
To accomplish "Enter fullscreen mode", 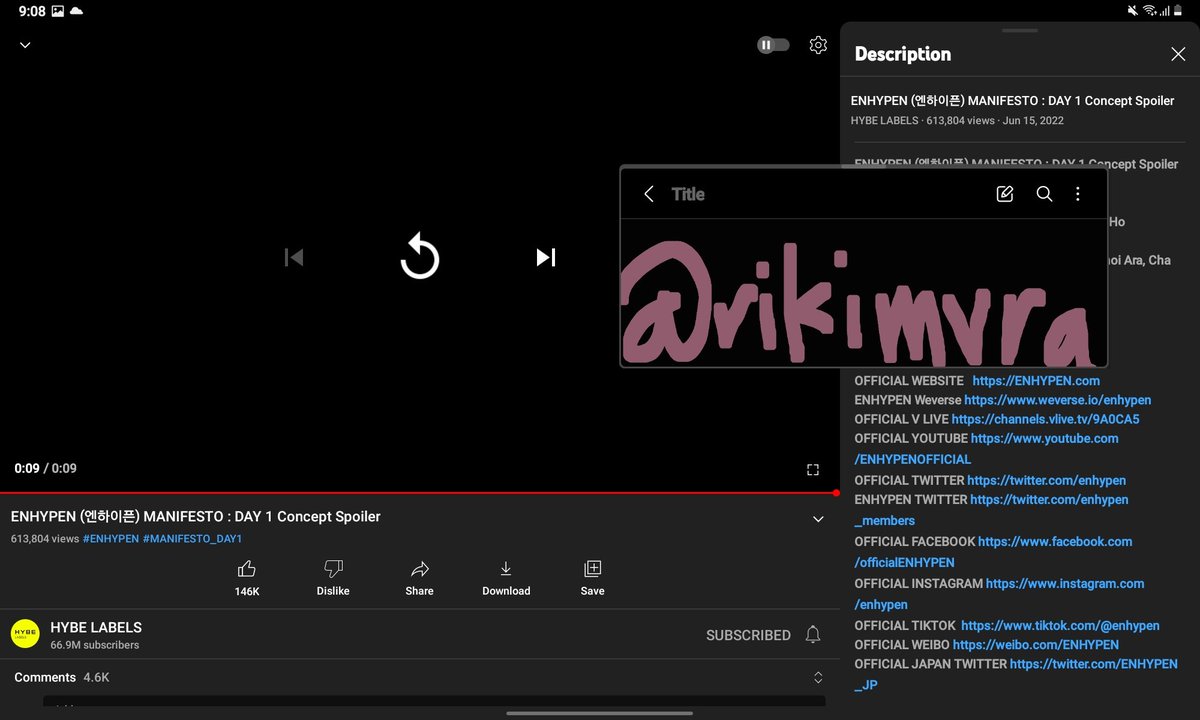I will point(813,469).
